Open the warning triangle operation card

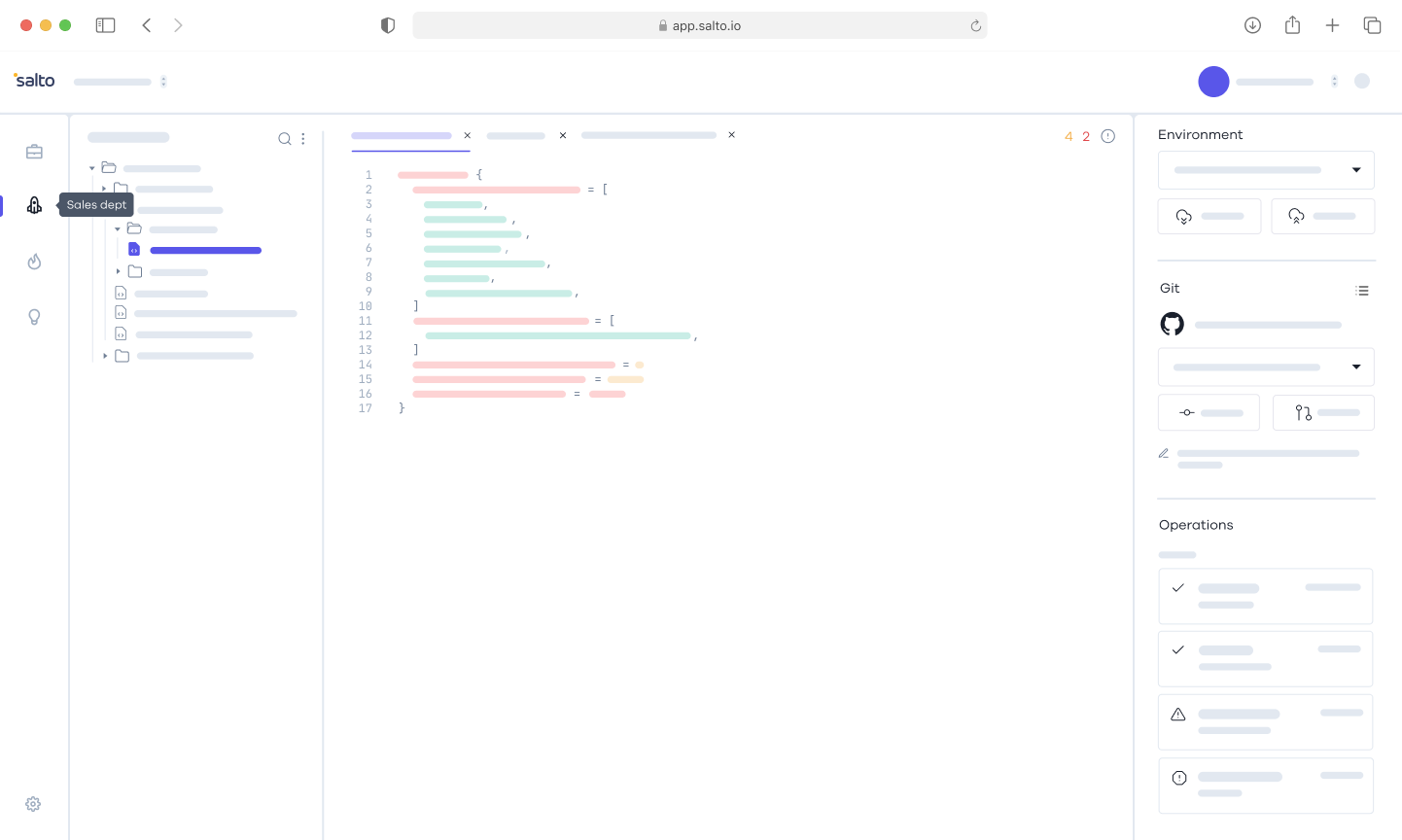pos(1266,722)
